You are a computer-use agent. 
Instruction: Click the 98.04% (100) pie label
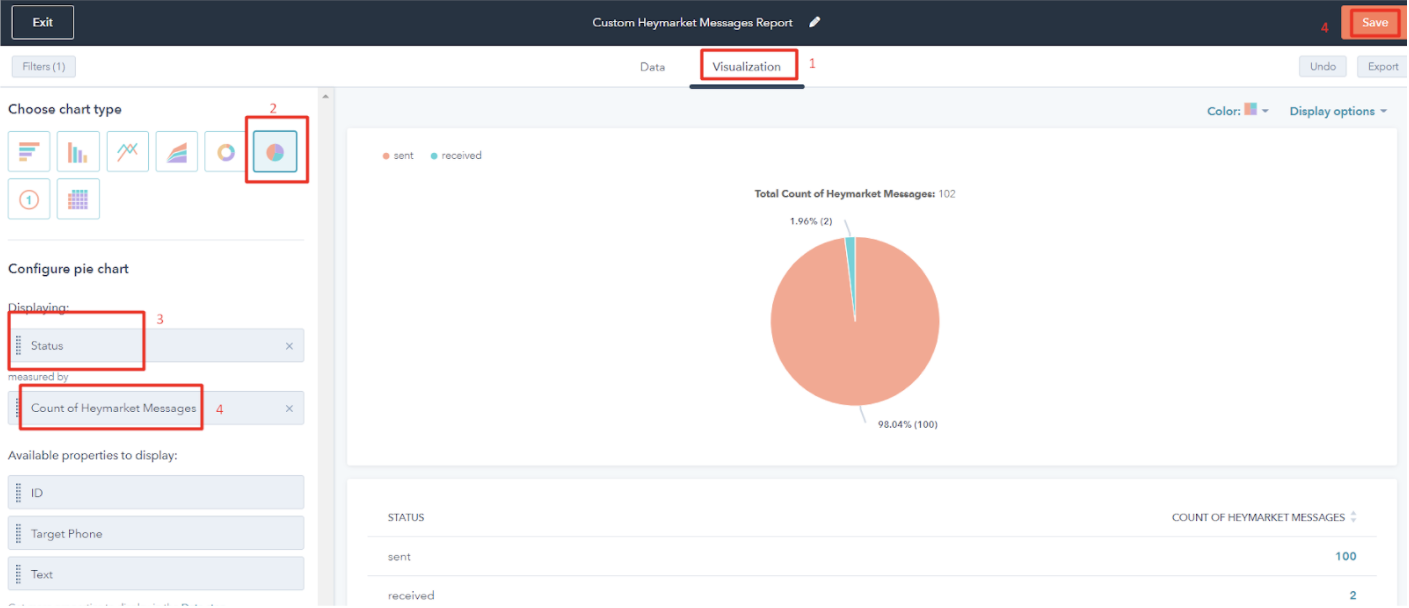pos(908,424)
